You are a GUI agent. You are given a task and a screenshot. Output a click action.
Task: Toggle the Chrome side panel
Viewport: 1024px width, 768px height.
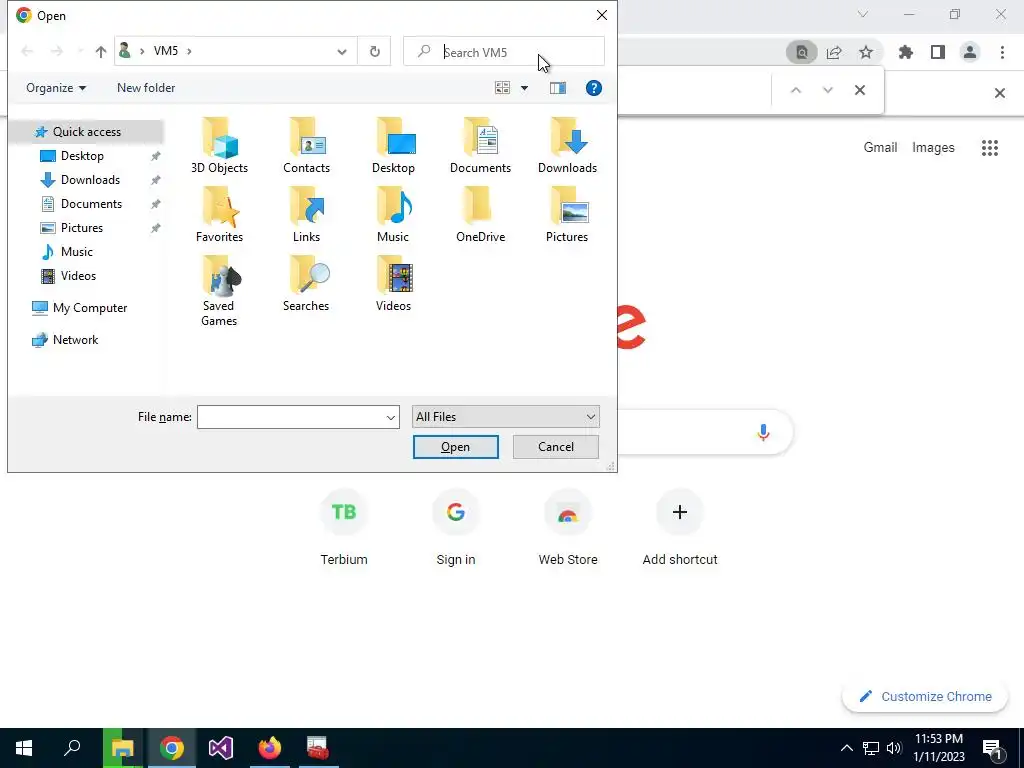(938, 52)
